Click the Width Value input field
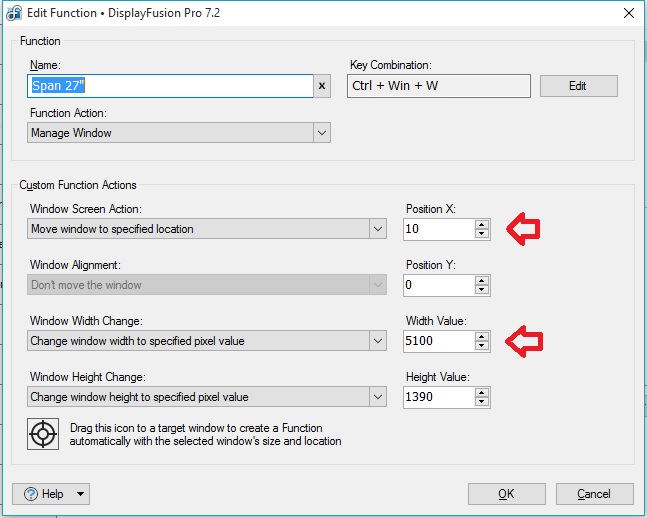Screen dimensions: 647x518 438,341
